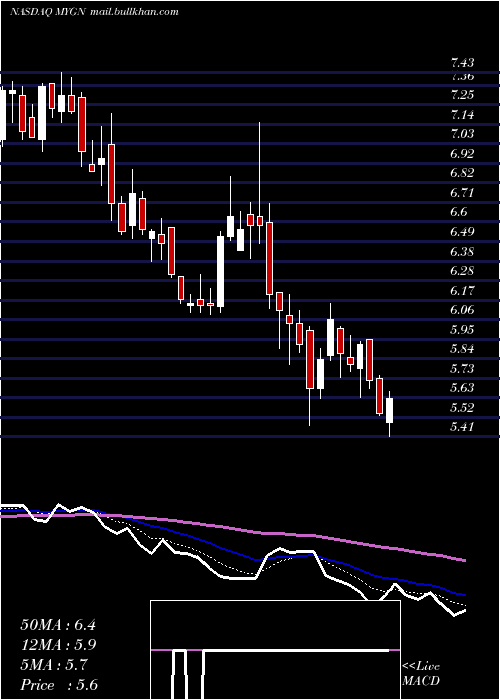
Task: Click the 6.17 price axis label
Action: pyautogui.click(x=462, y=291)
